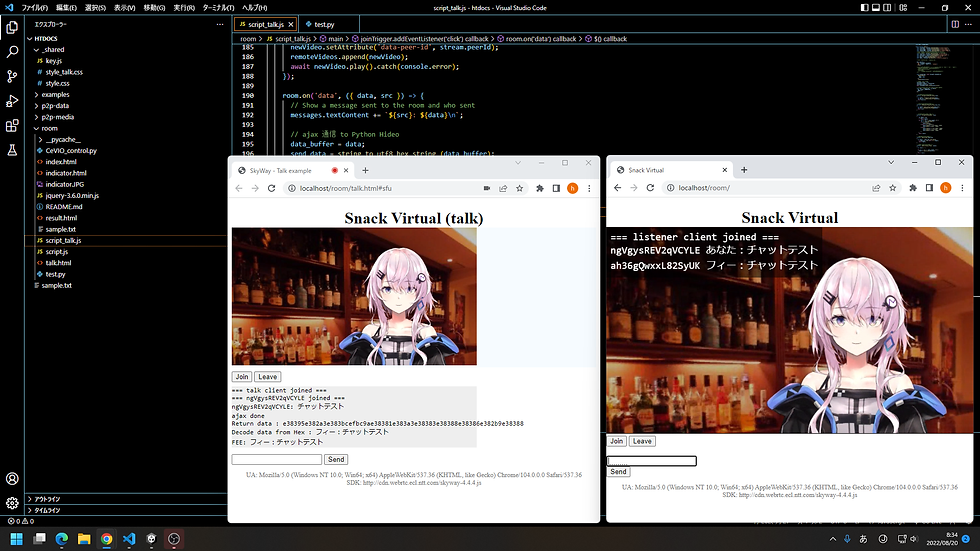Open style_talk.css in explorer
The width and height of the screenshot is (980, 551).
pos(64,72)
